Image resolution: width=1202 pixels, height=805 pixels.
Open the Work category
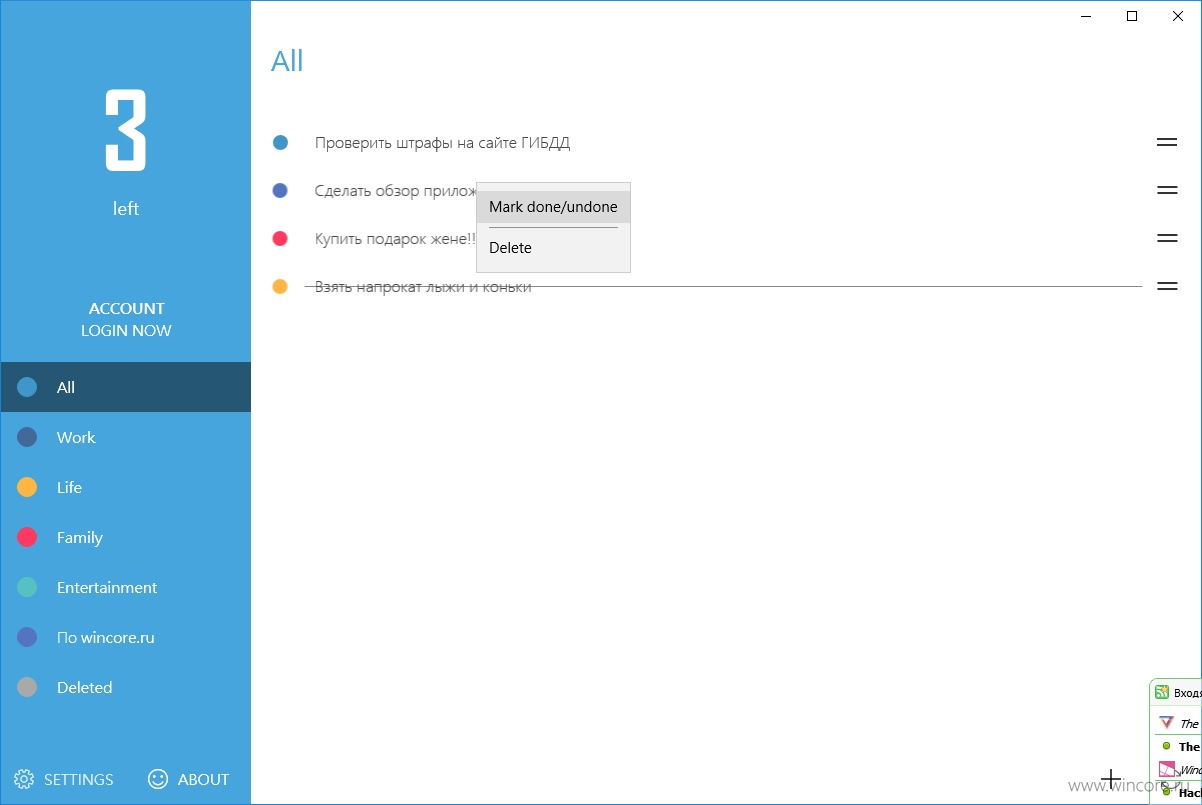126,437
